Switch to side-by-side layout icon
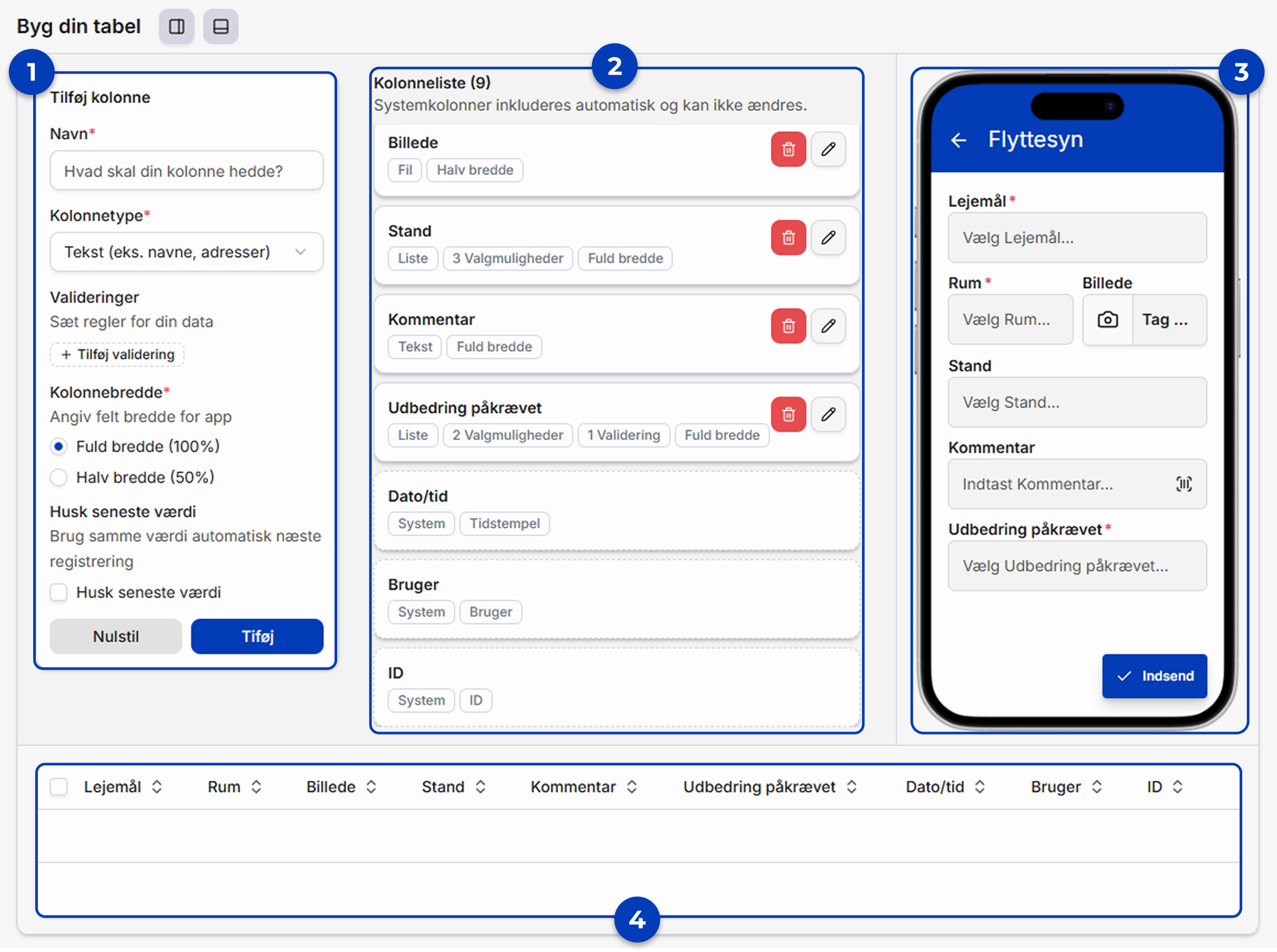Screen dimensions: 1277x952 (176, 26)
